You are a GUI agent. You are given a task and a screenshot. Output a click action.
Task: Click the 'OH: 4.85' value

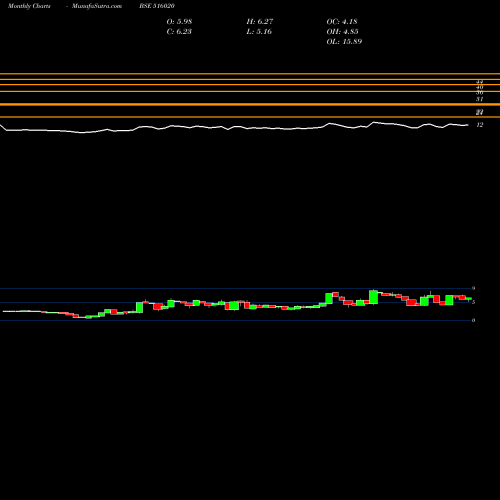tap(342, 32)
